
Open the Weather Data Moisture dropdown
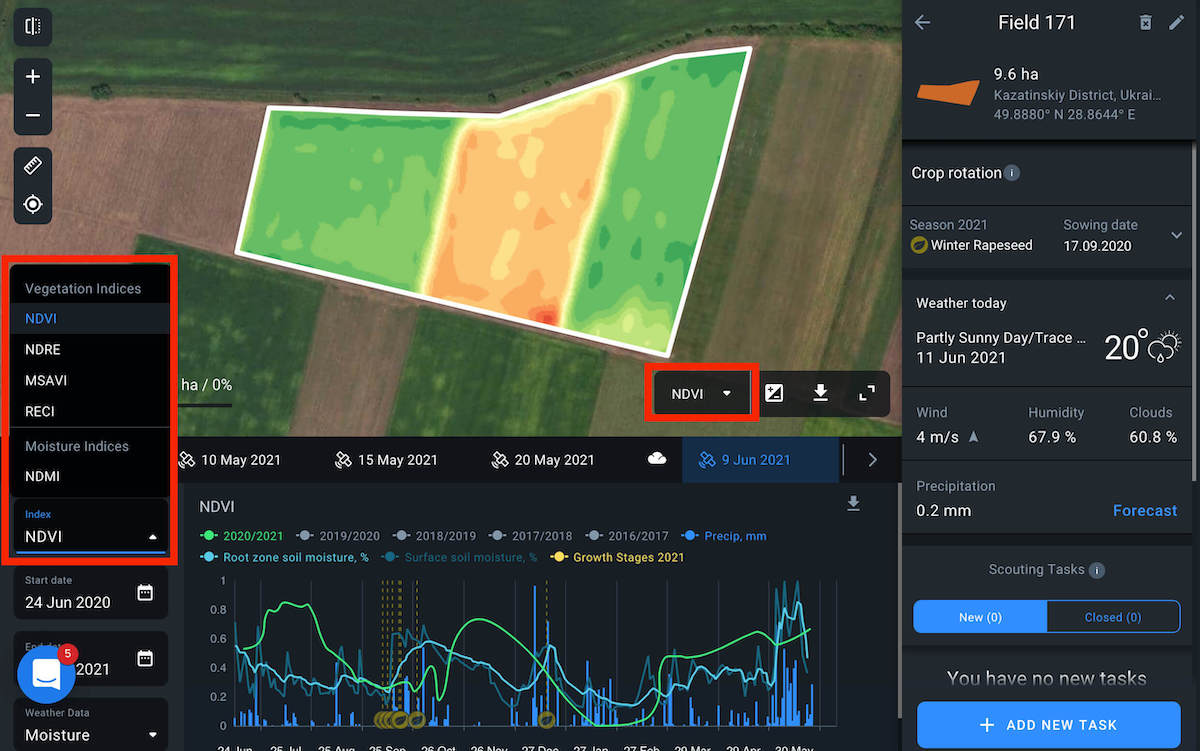tap(90, 734)
